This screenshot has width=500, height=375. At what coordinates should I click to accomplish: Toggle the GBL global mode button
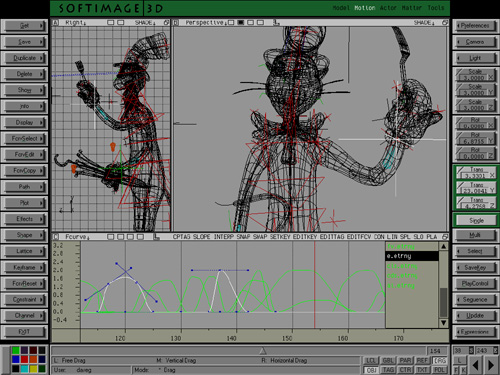388,360
